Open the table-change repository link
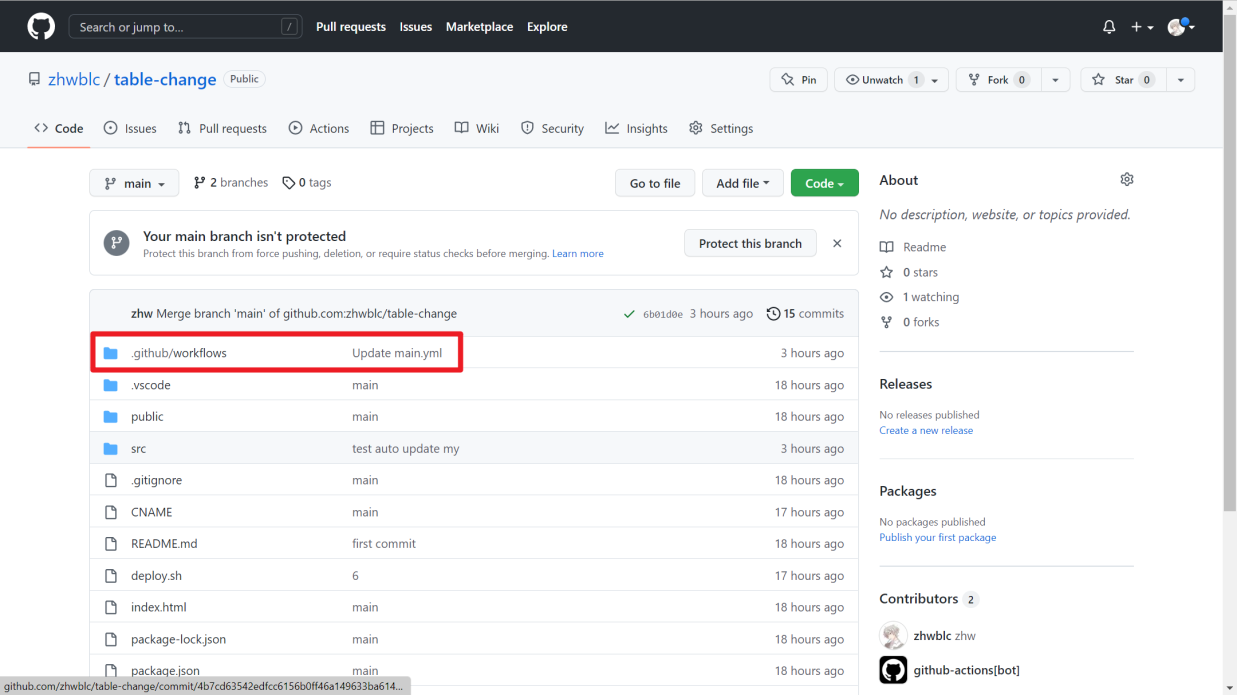This screenshot has width=1237, height=695. [165, 79]
